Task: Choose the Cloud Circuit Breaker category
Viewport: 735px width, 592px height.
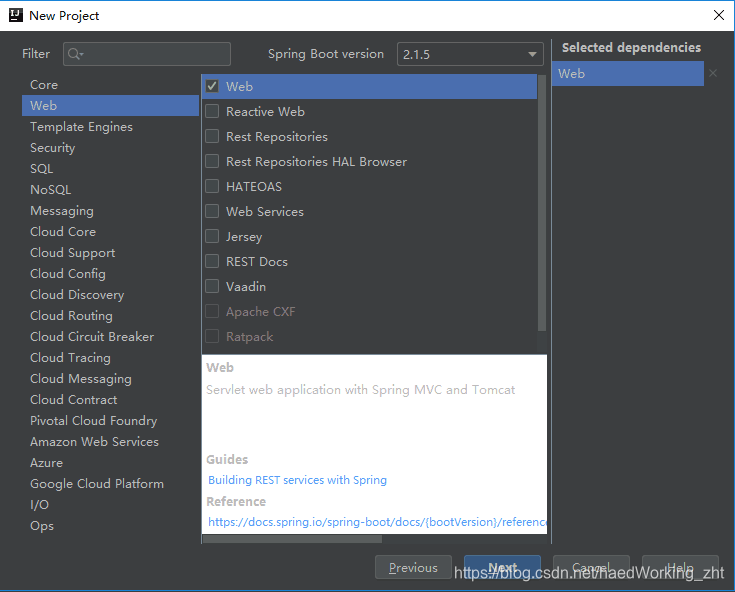Action: 111,337
